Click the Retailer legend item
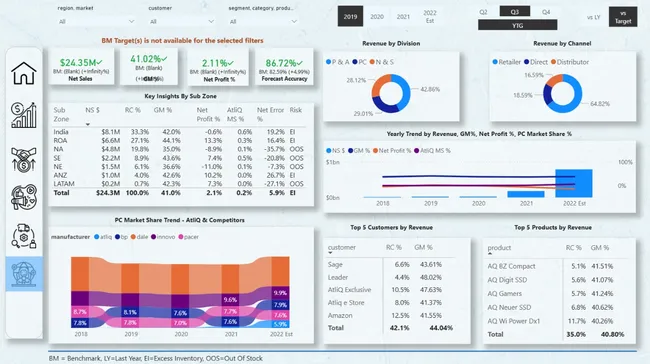This screenshot has width=650, height=364. pos(507,62)
